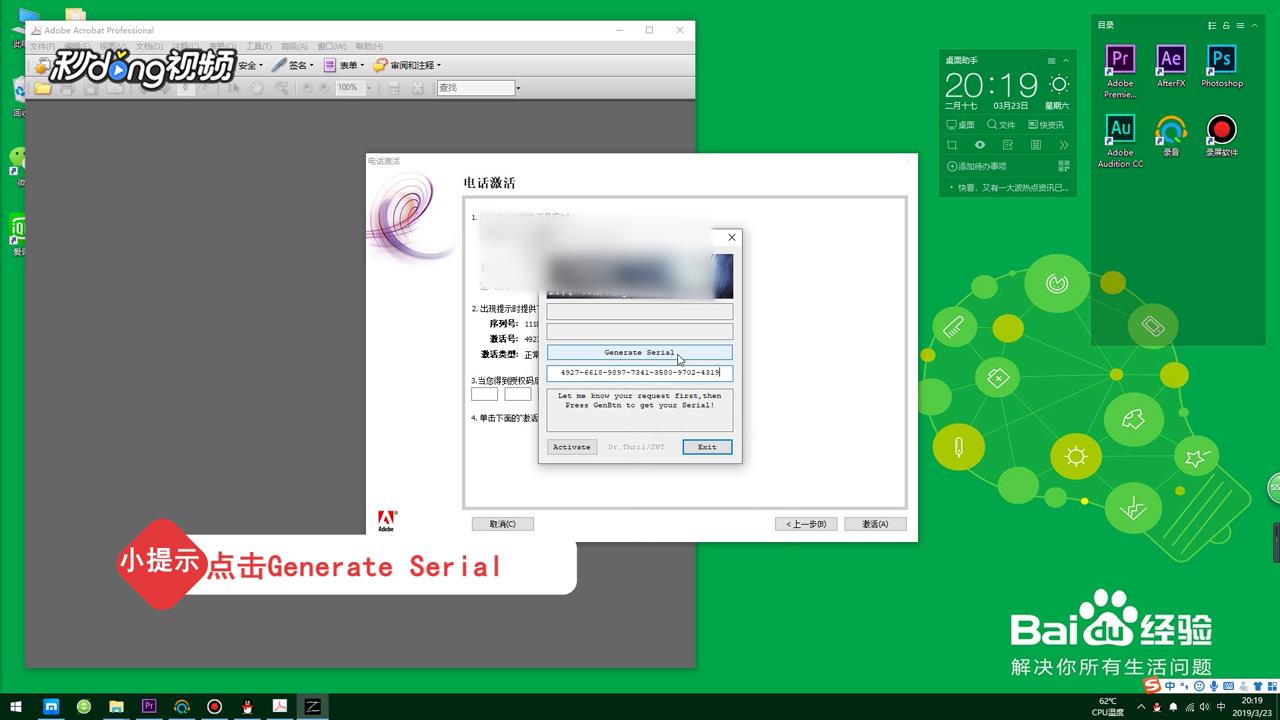This screenshot has width=1280, height=720.
Task: Select the arrow select tool in Acrobat
Action: point(234,88)
